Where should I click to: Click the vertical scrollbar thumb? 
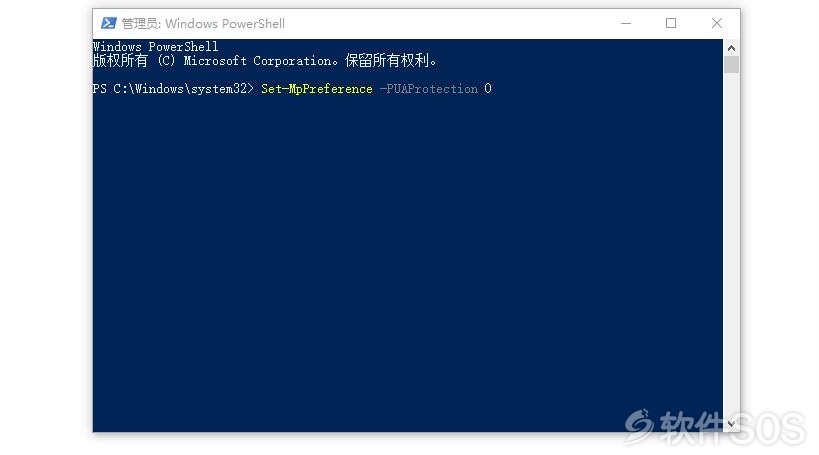click(x=731, y=64)
